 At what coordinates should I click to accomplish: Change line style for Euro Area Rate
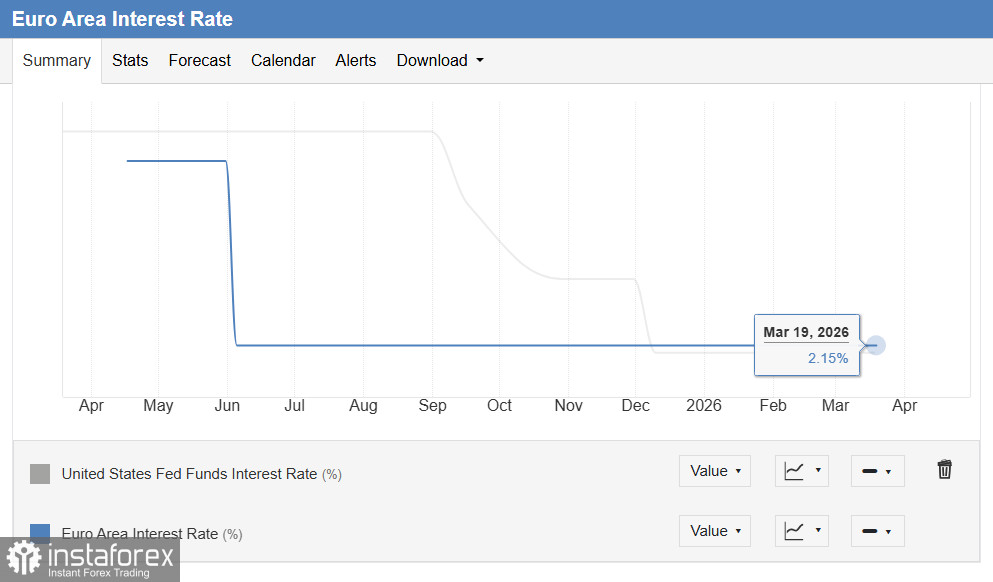pyautogui.click(x=877, y=531)
